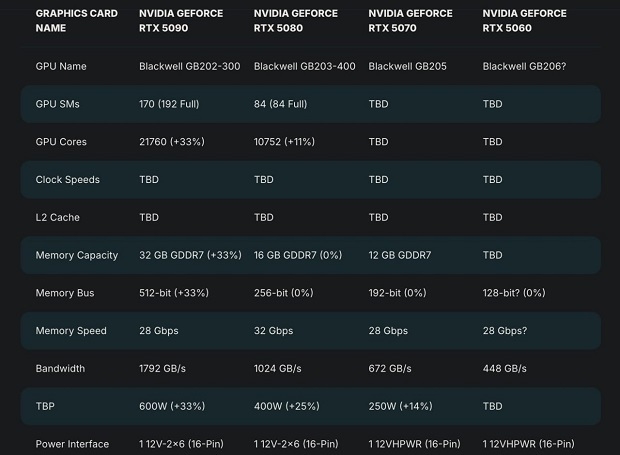Select the NVIDIA GeForce RTX 5060 column header

pos(524,21)
